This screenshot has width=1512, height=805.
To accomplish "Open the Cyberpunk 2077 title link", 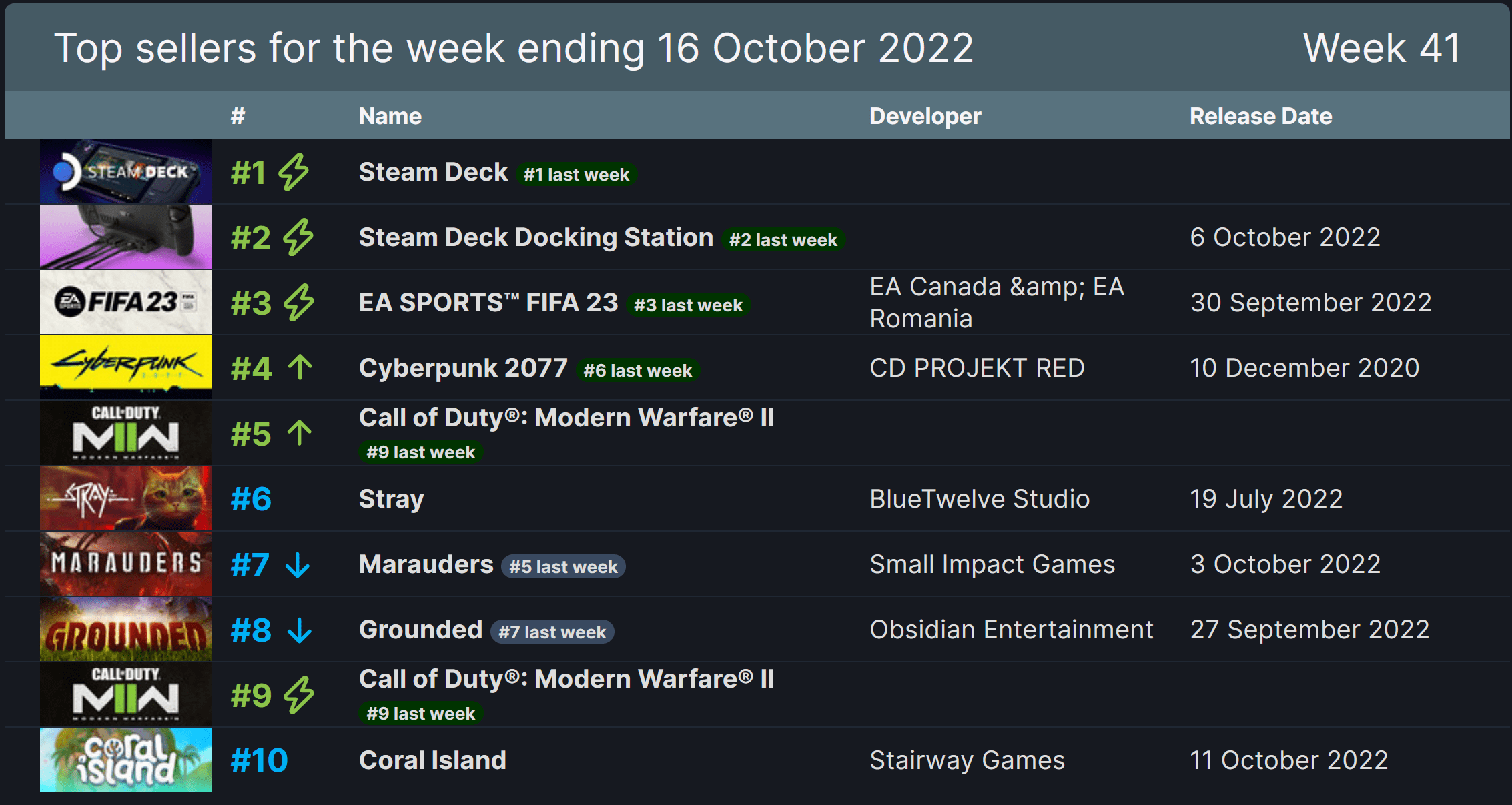I will pos(463,368).
